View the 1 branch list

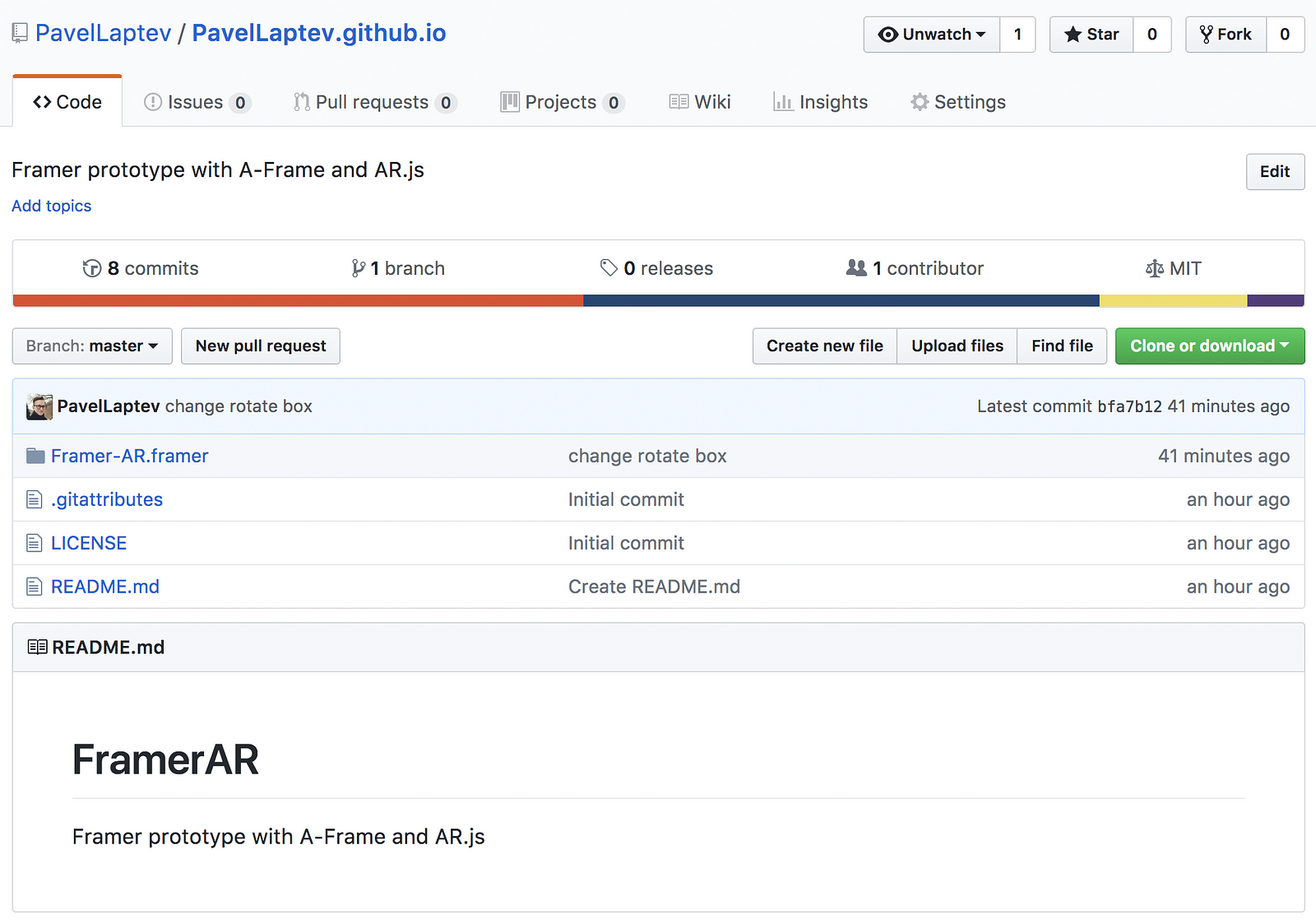tap(398, 268)
